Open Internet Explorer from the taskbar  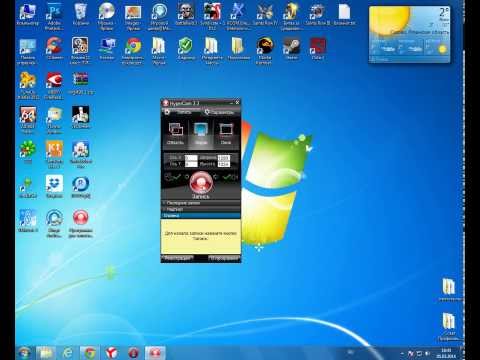[68, 353]
